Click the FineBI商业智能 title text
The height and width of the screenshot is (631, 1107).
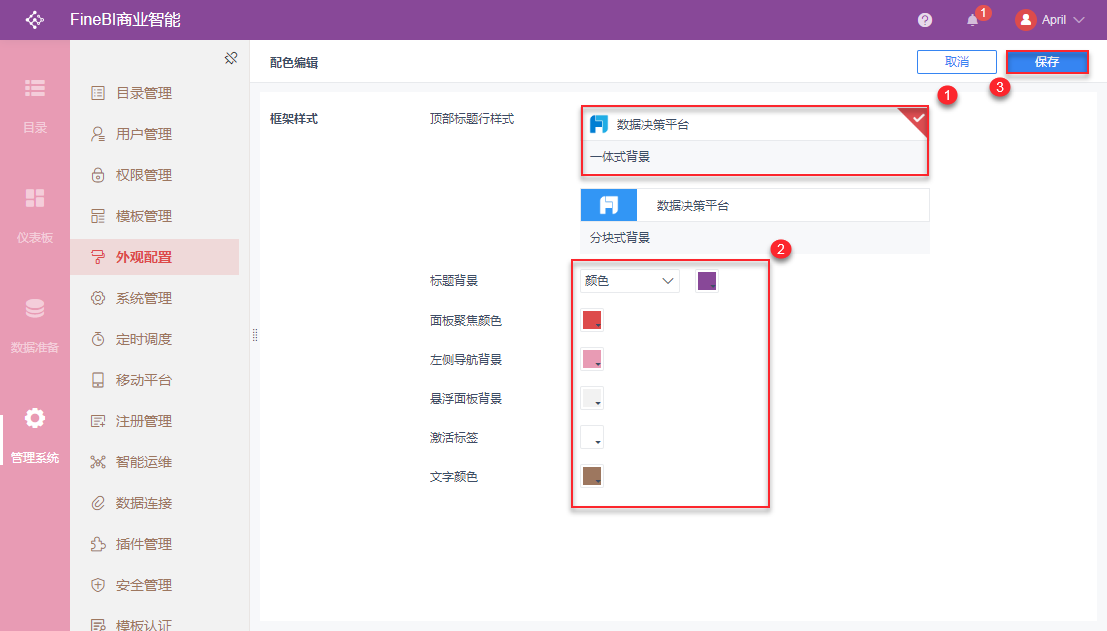click(125, 20)
